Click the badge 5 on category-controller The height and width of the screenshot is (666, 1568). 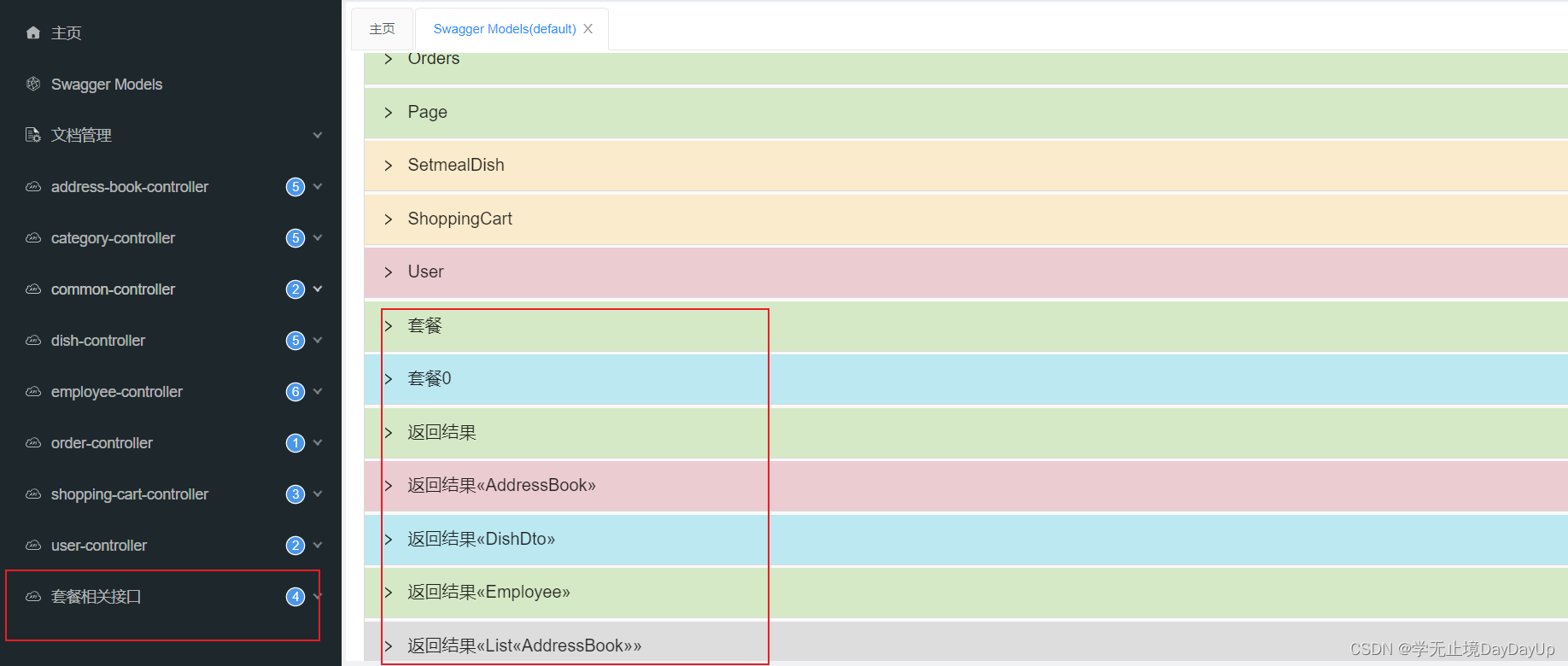coord(295,238)
